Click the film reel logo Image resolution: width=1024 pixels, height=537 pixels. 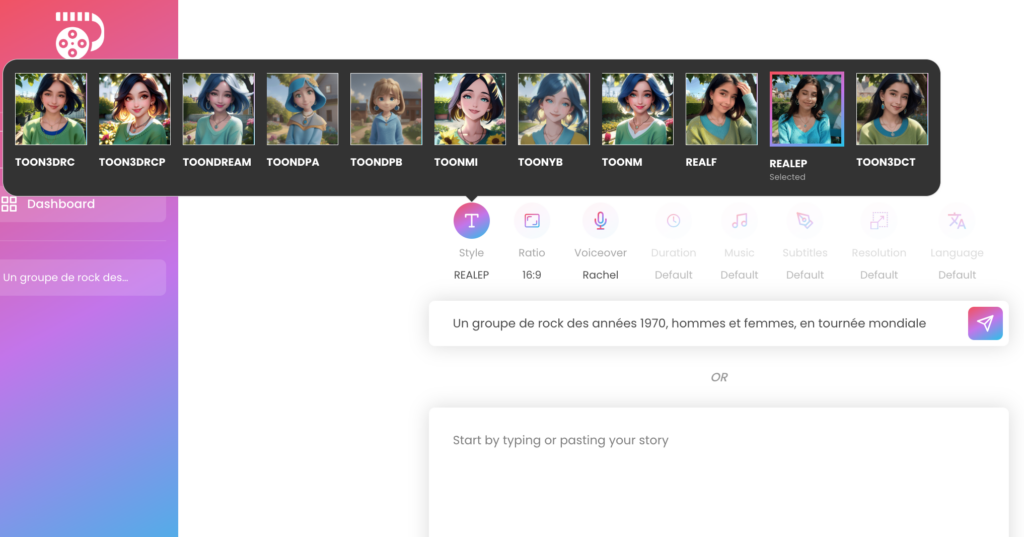point(79,35)
